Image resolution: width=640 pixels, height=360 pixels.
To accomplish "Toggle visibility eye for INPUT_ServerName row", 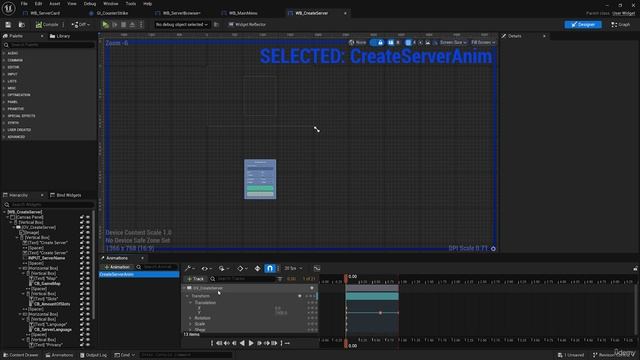I will [x=88, y=258].
